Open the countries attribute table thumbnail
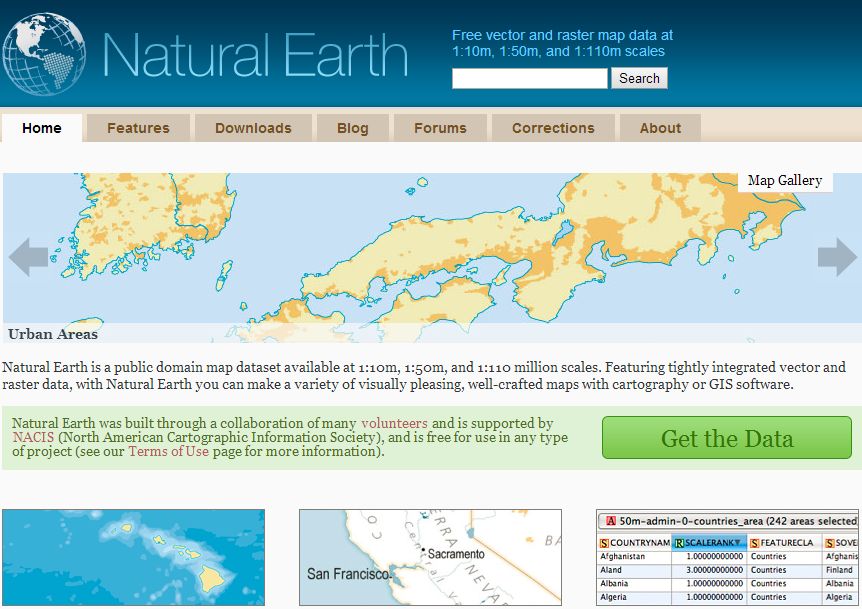This screenshot has width=862, height=609. click(x=727, y=557)
